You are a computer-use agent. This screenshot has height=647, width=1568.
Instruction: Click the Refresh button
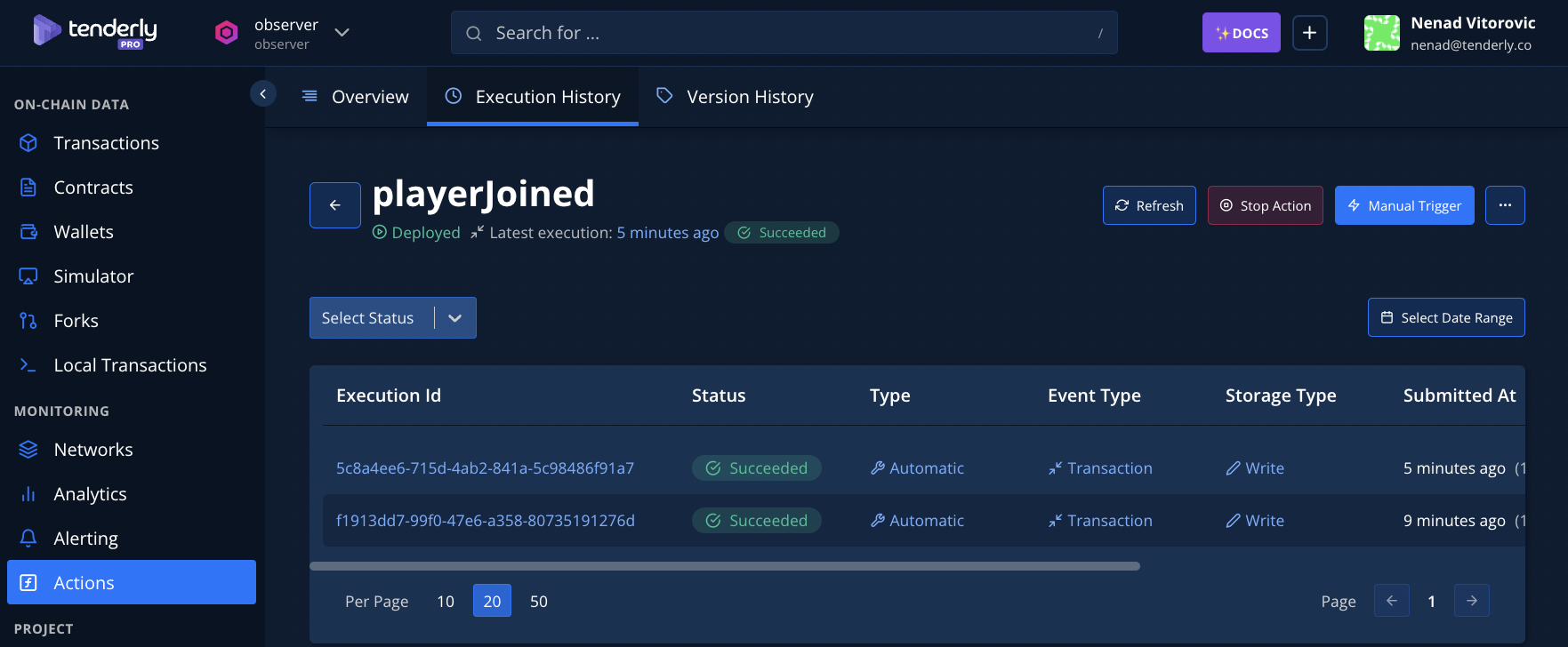pos(1149,205)
